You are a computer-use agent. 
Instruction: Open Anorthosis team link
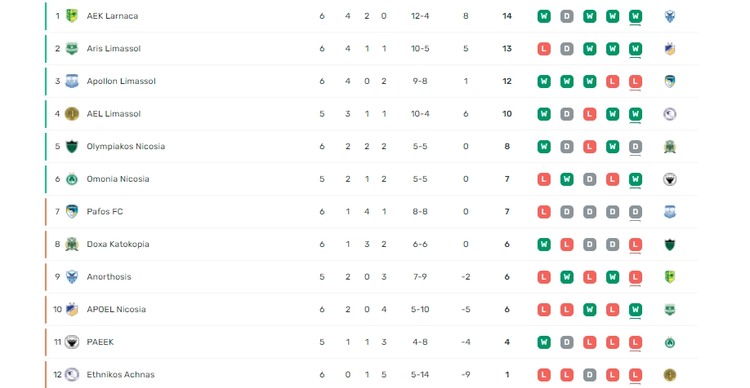pyautogui.click(x=109, y=277)
